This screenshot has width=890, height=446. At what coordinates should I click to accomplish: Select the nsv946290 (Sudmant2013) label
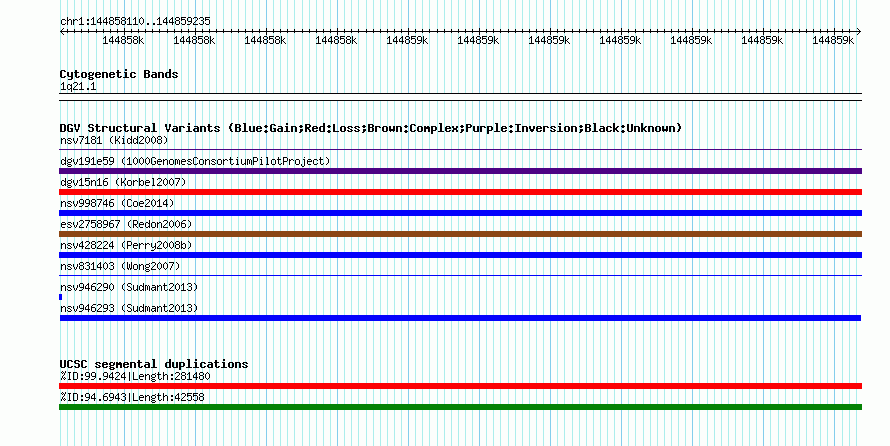[129, 287]
